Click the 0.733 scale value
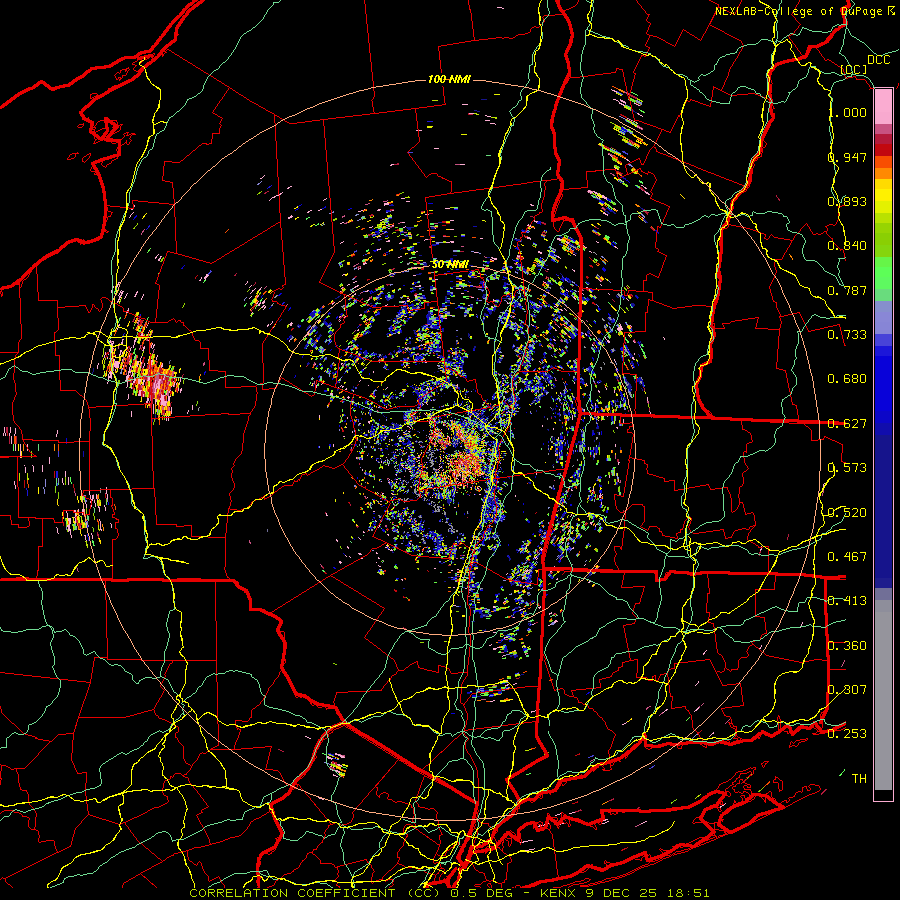 coord(847,335)
